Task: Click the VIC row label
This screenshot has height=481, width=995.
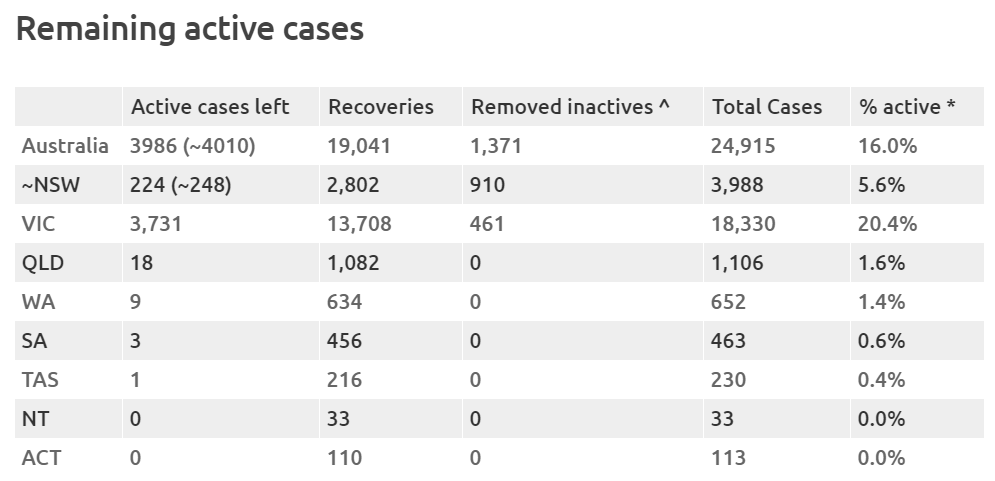Action: pyautogui.click(x=40, y=224)
